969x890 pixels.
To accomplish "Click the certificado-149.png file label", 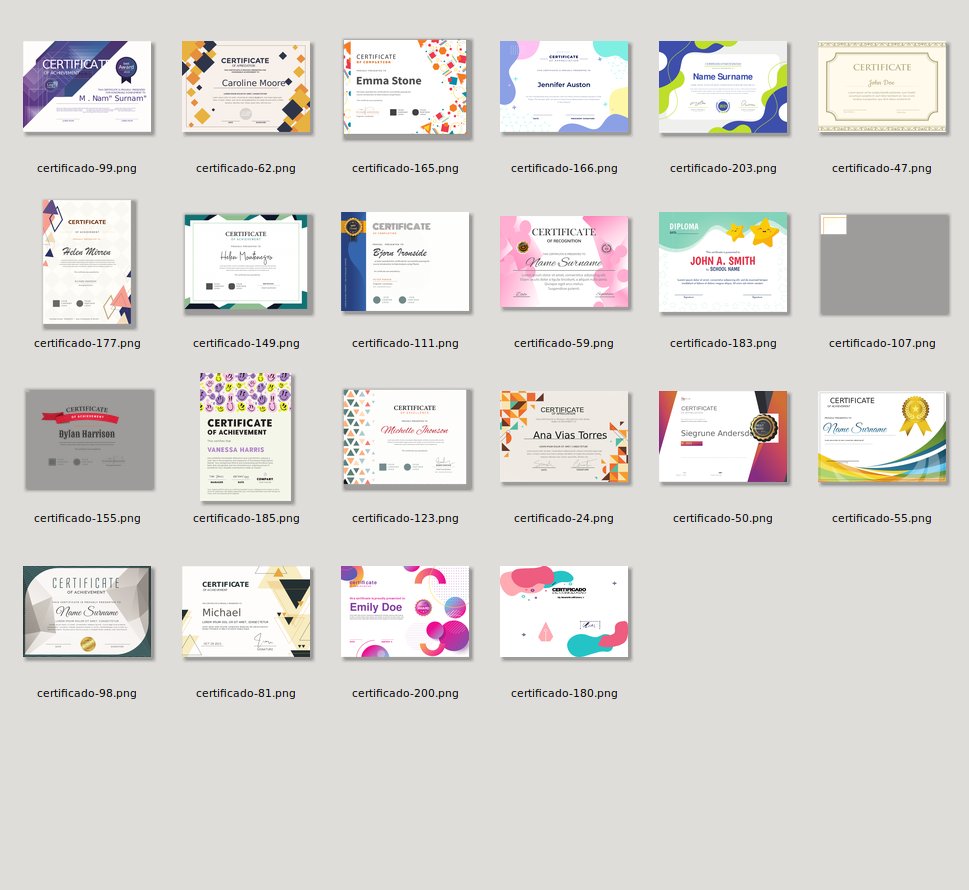I will click(x=246, y=343).
